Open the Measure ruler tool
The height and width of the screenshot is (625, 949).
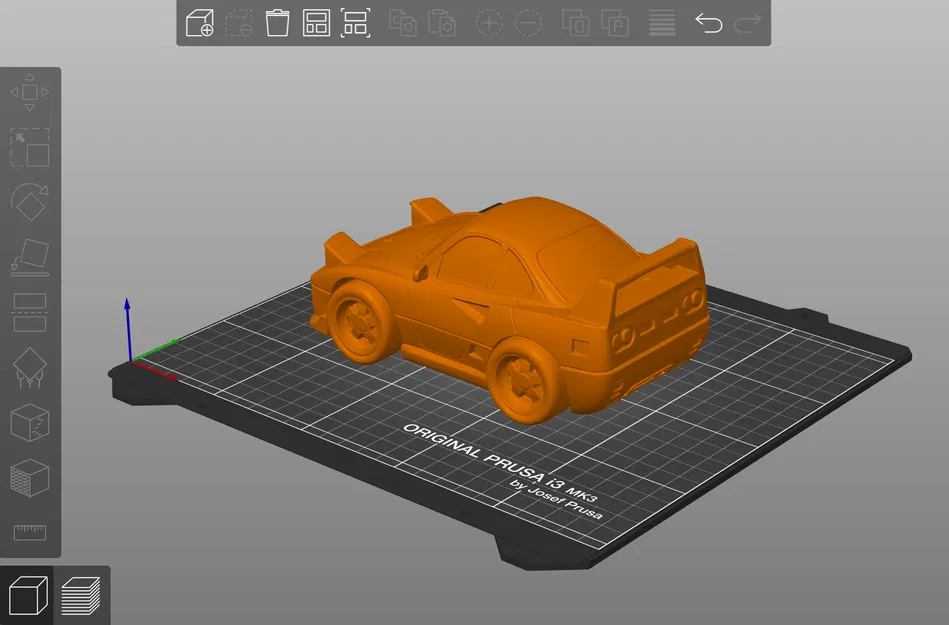[x=30, y=532]
